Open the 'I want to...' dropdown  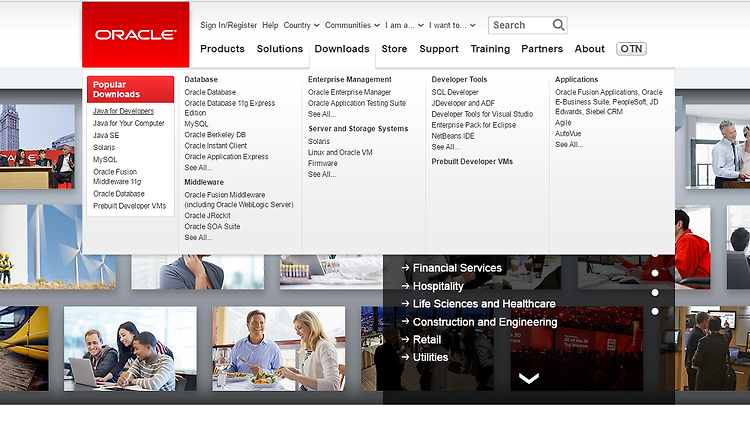[452, 25]
